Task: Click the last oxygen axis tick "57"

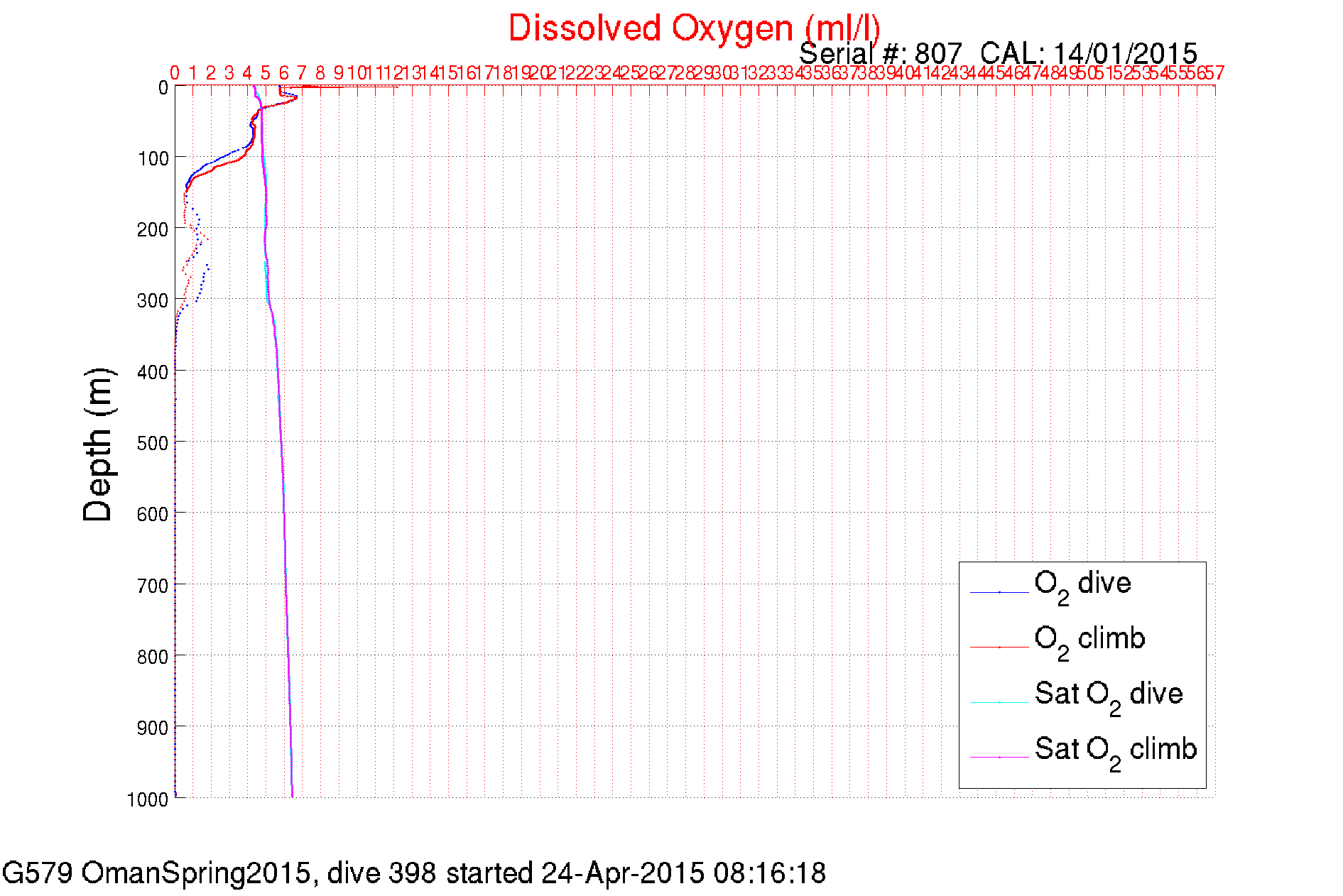Action: coord(1215,73)
